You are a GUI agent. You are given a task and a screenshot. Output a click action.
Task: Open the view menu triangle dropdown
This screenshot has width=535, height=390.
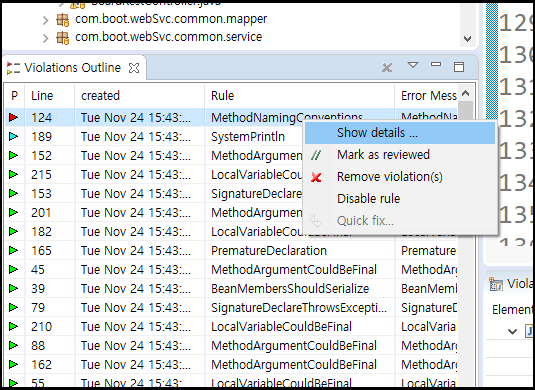(x=413, y=64)
